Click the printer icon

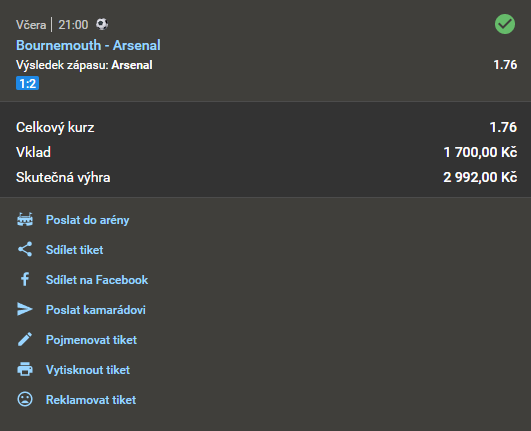(x=25, y=369)
